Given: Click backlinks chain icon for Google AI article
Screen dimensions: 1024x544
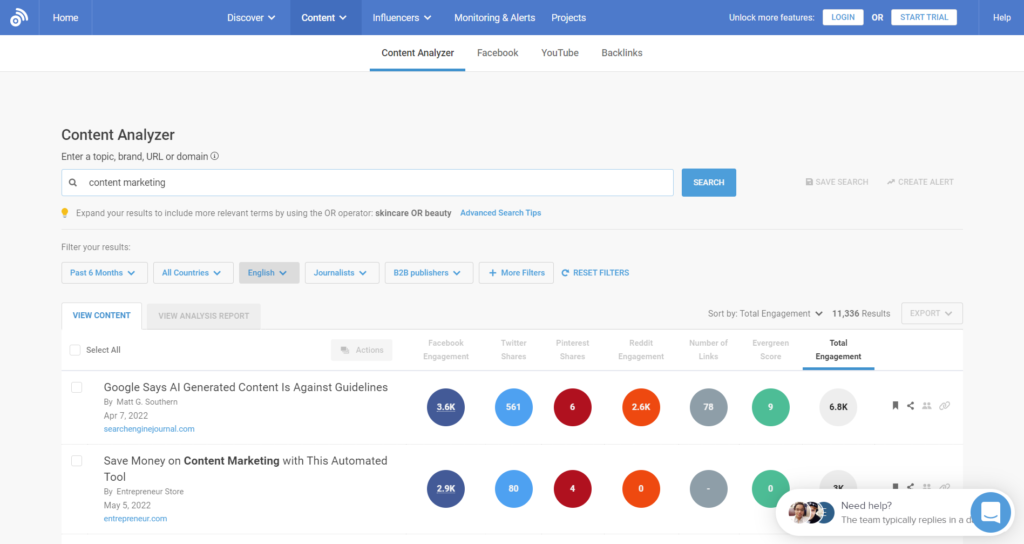Looking at the screenshot, I should click(944, 406).
